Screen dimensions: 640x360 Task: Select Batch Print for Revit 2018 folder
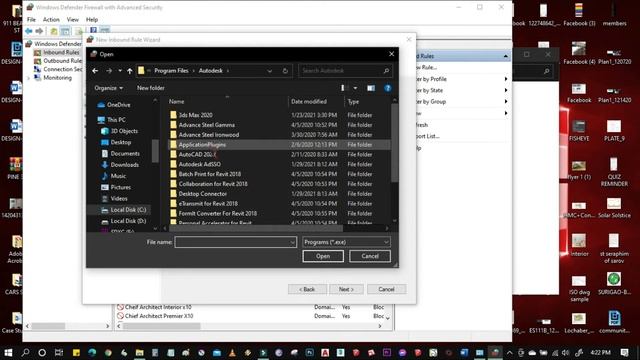(x=209, y=174)
